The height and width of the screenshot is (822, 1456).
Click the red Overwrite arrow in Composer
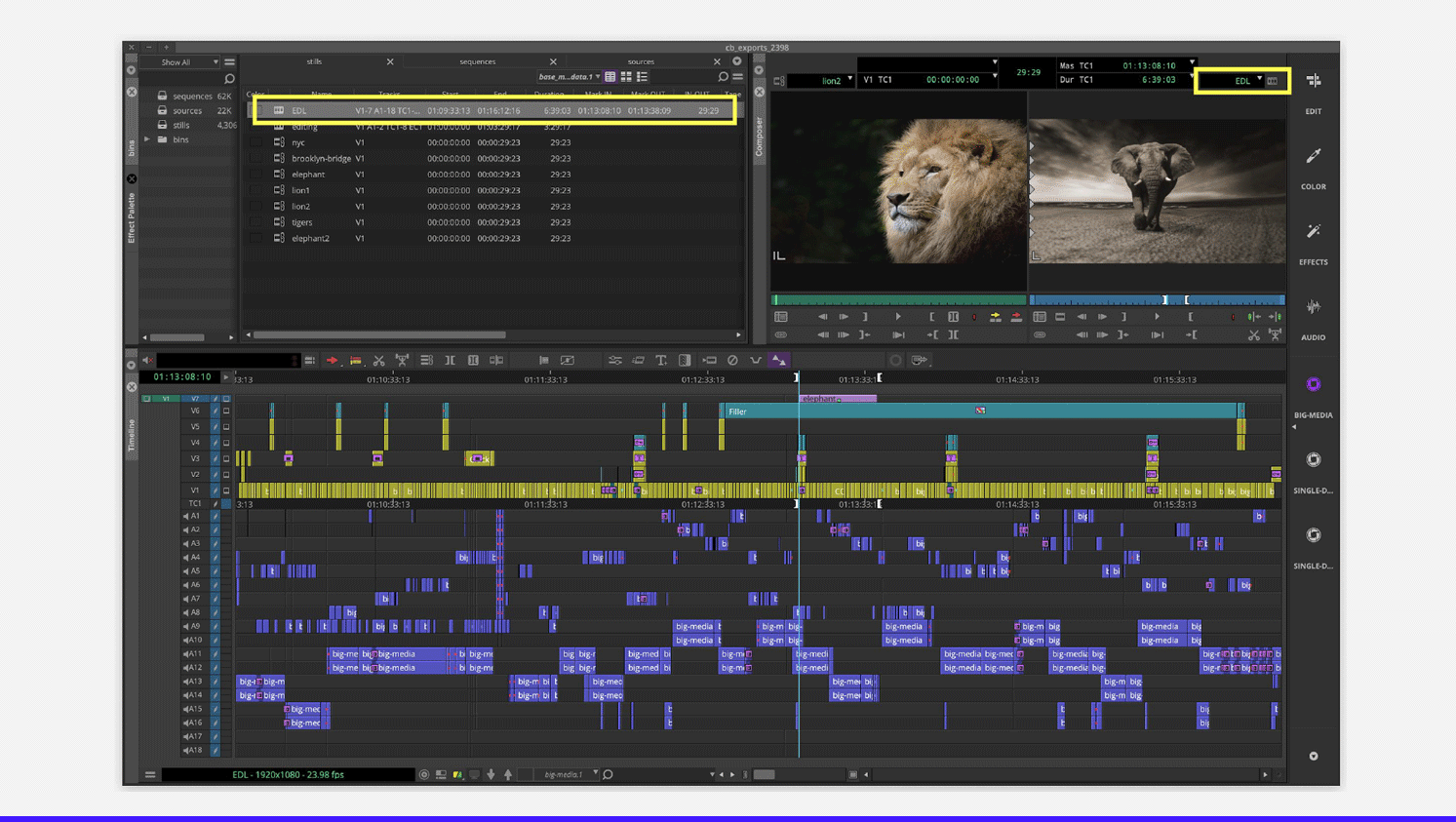click(x=1016, y=317)
